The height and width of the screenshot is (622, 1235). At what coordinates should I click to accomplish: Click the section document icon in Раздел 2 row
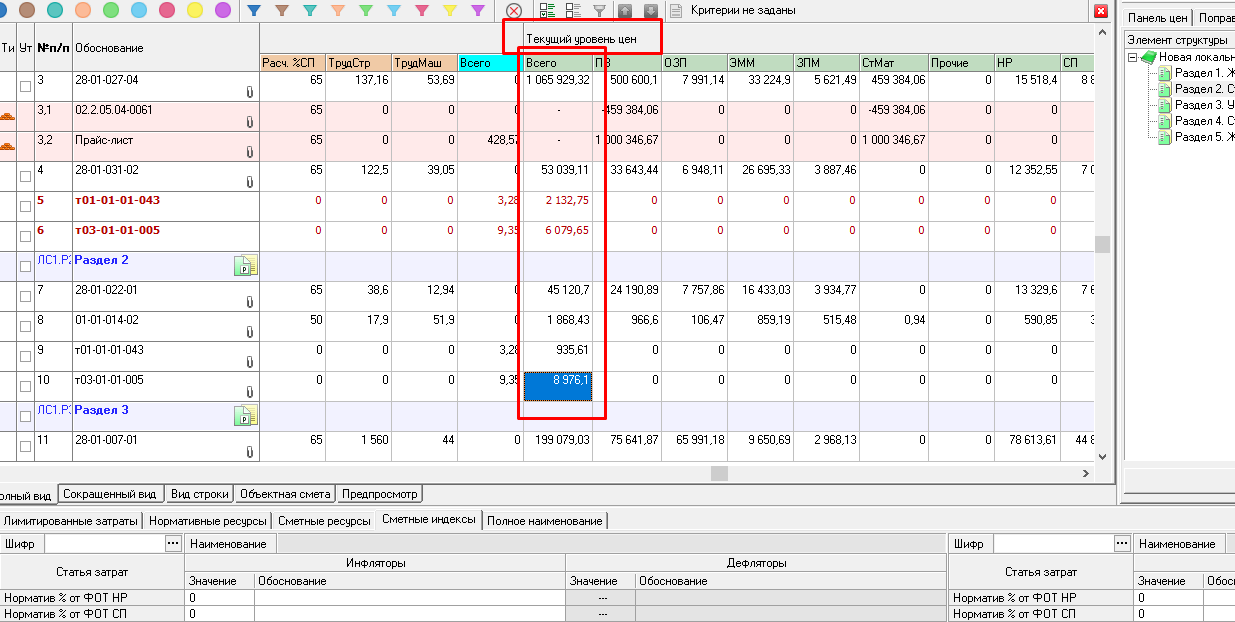tap(246, 265)
